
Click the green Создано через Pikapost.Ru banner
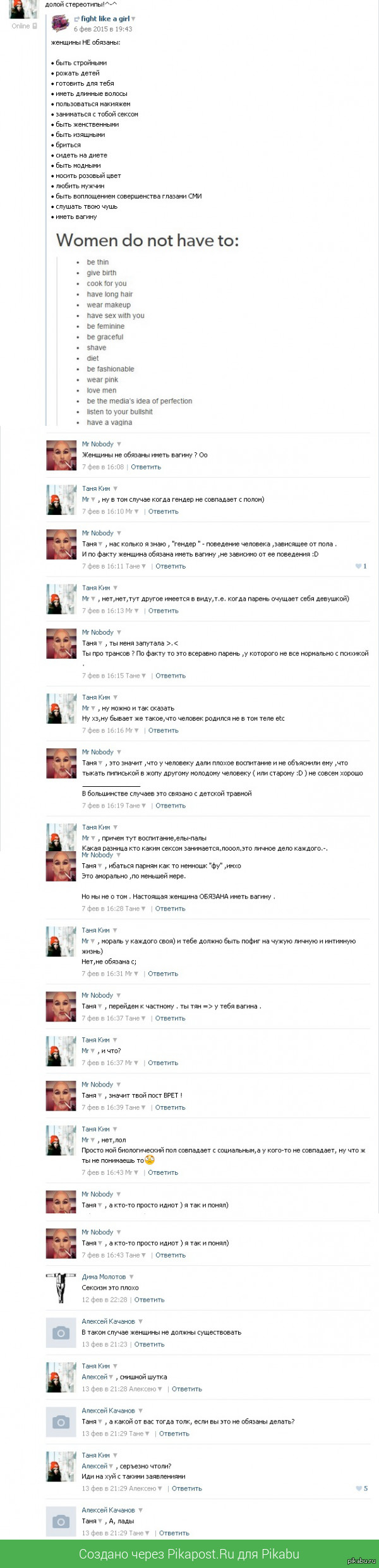189,1554
